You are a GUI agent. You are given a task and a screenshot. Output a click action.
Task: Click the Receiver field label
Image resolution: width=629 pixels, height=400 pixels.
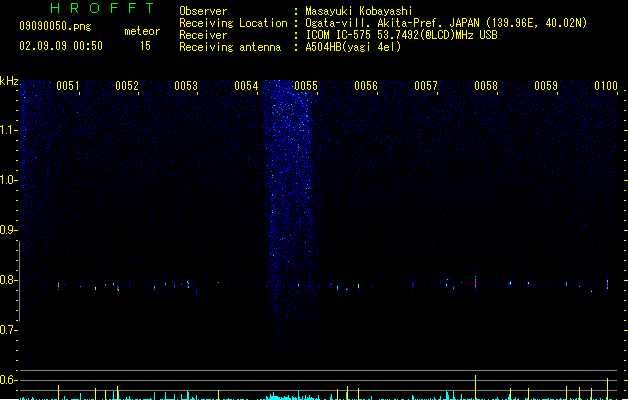pyautogui.click(x=203, y=35)
